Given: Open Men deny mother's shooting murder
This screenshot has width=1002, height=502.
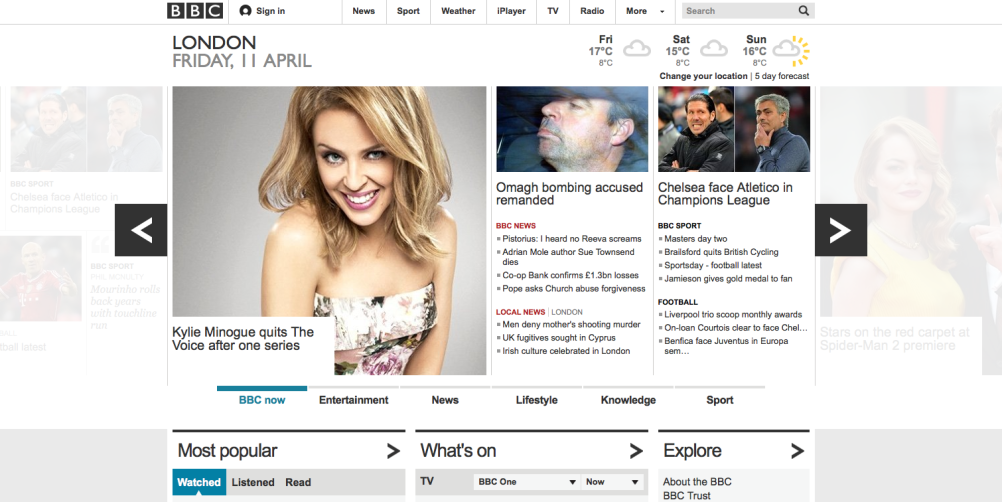Looking at the screenshot, I should (x=571, y=324).
